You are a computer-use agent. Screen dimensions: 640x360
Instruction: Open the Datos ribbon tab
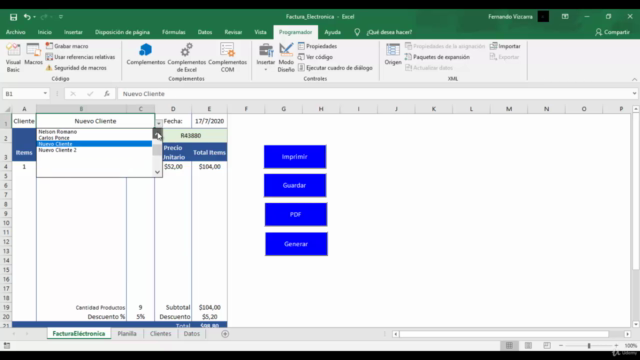pyautogui.click(x=204, y=32)
